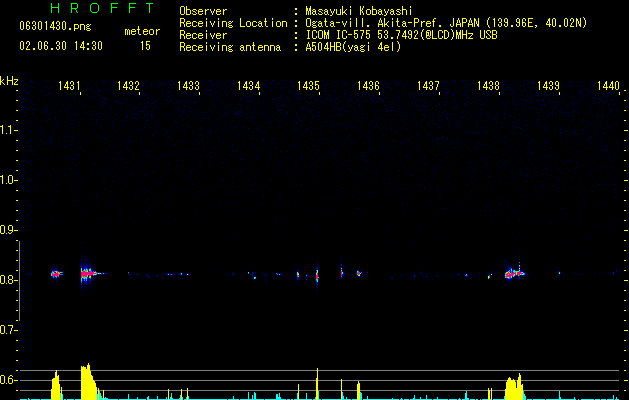Click the 1.0 kHz frequency label
629x400 pixels.
click(x=7, y=180)
